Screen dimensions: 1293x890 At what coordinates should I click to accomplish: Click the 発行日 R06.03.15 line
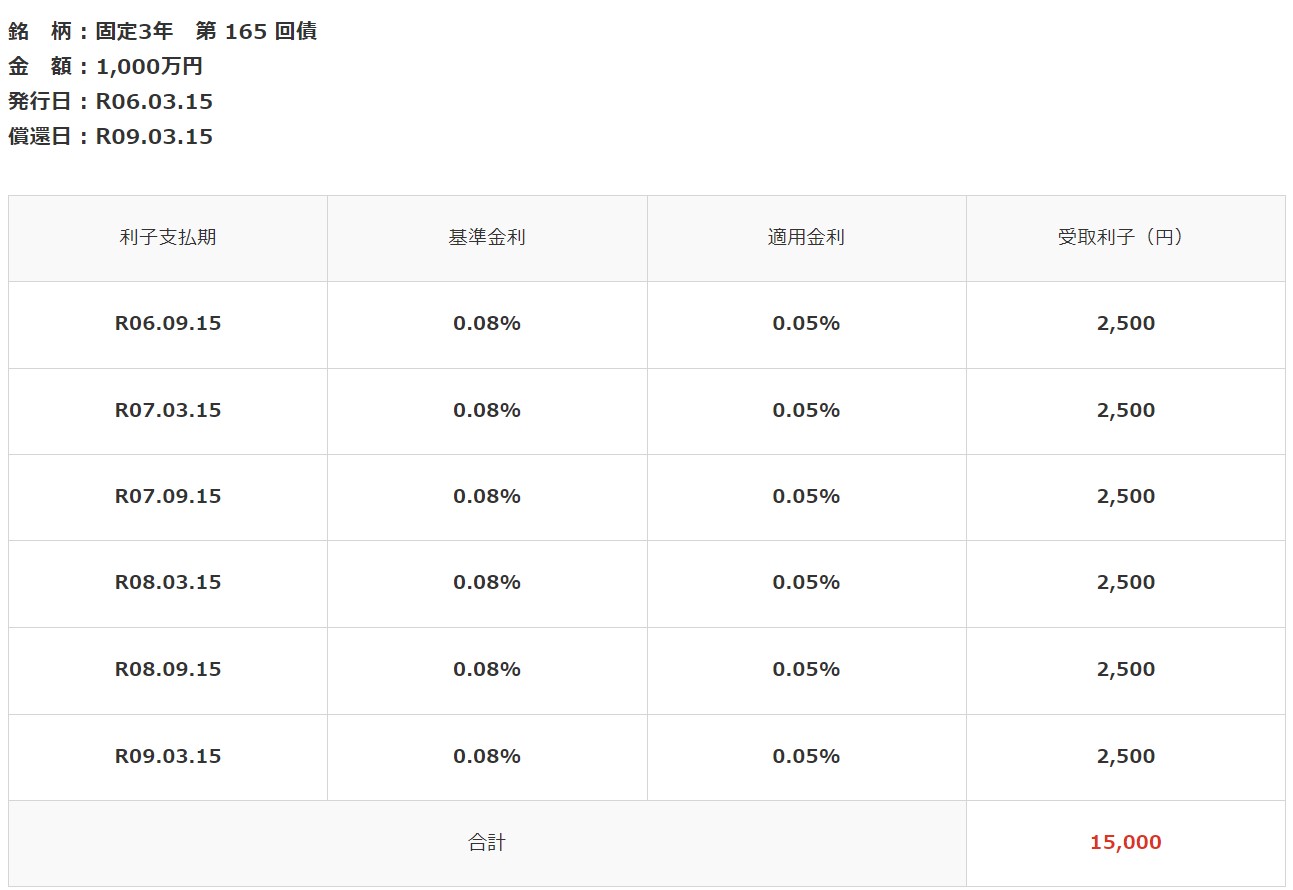coord(110,101)
